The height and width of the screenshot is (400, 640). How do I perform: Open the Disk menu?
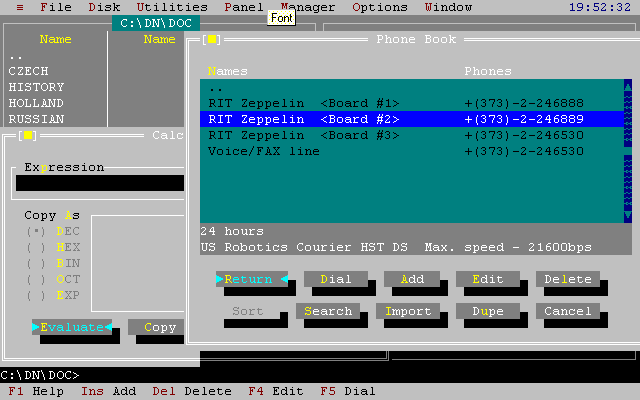(104, 7)
